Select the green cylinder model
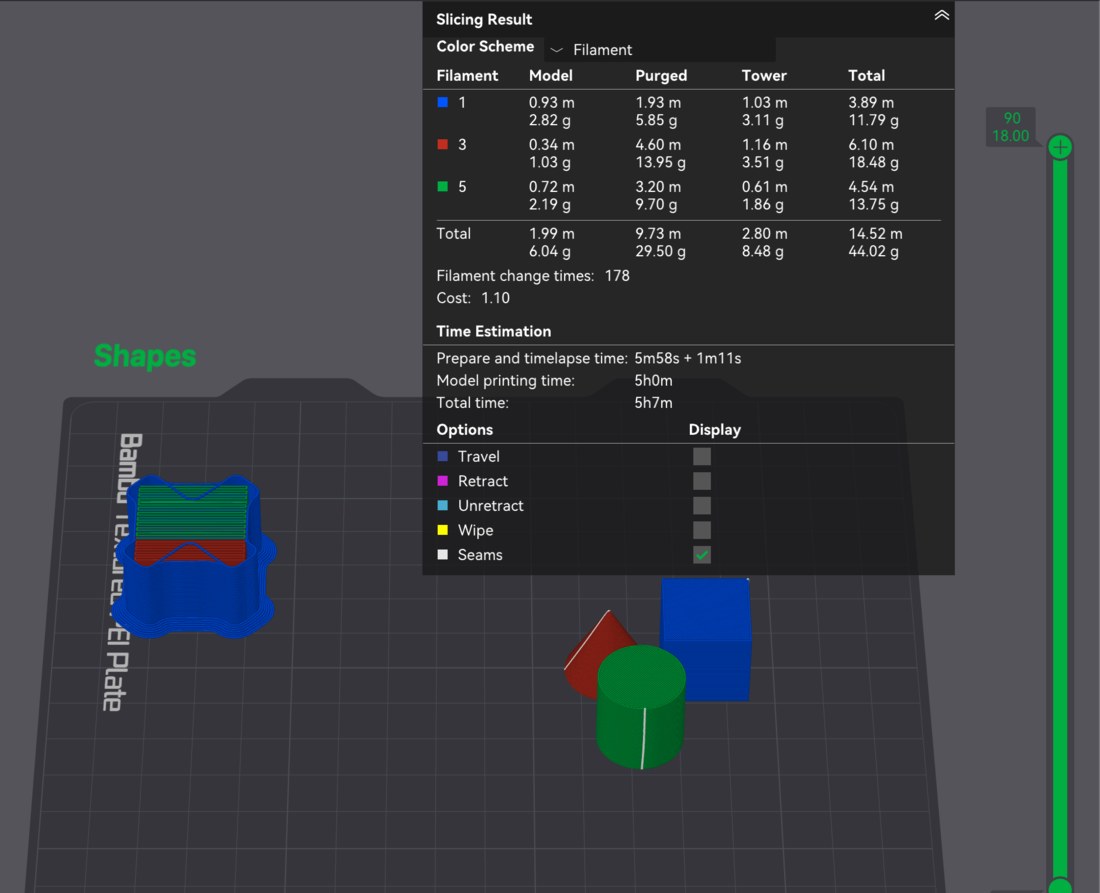The width and height of the screenshot is (1100, 893). pyautogui.click(x=640, y=709)
